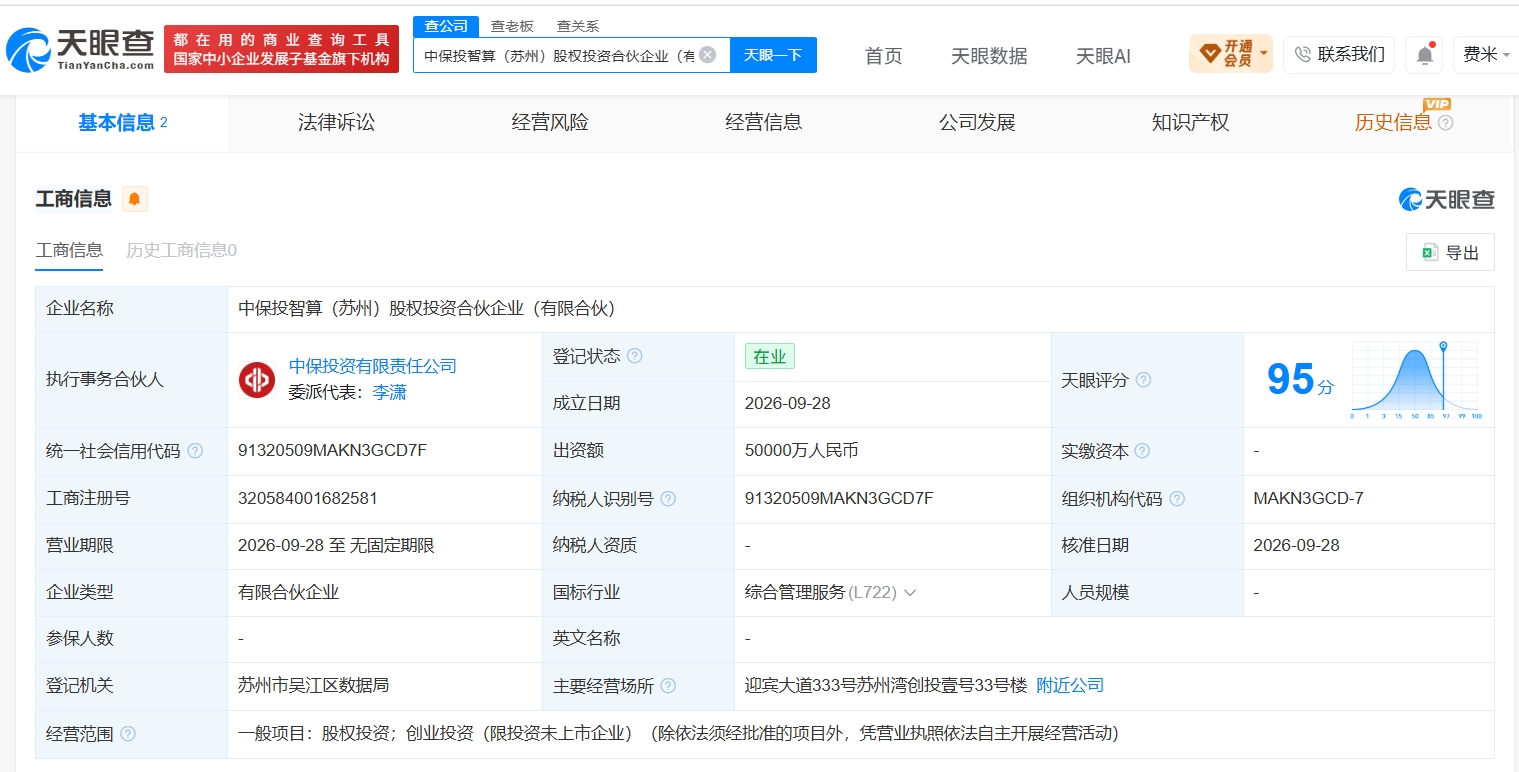Click registration number 320584001682581
This screenshot has height=772, width=1519.
coord(308,498)
